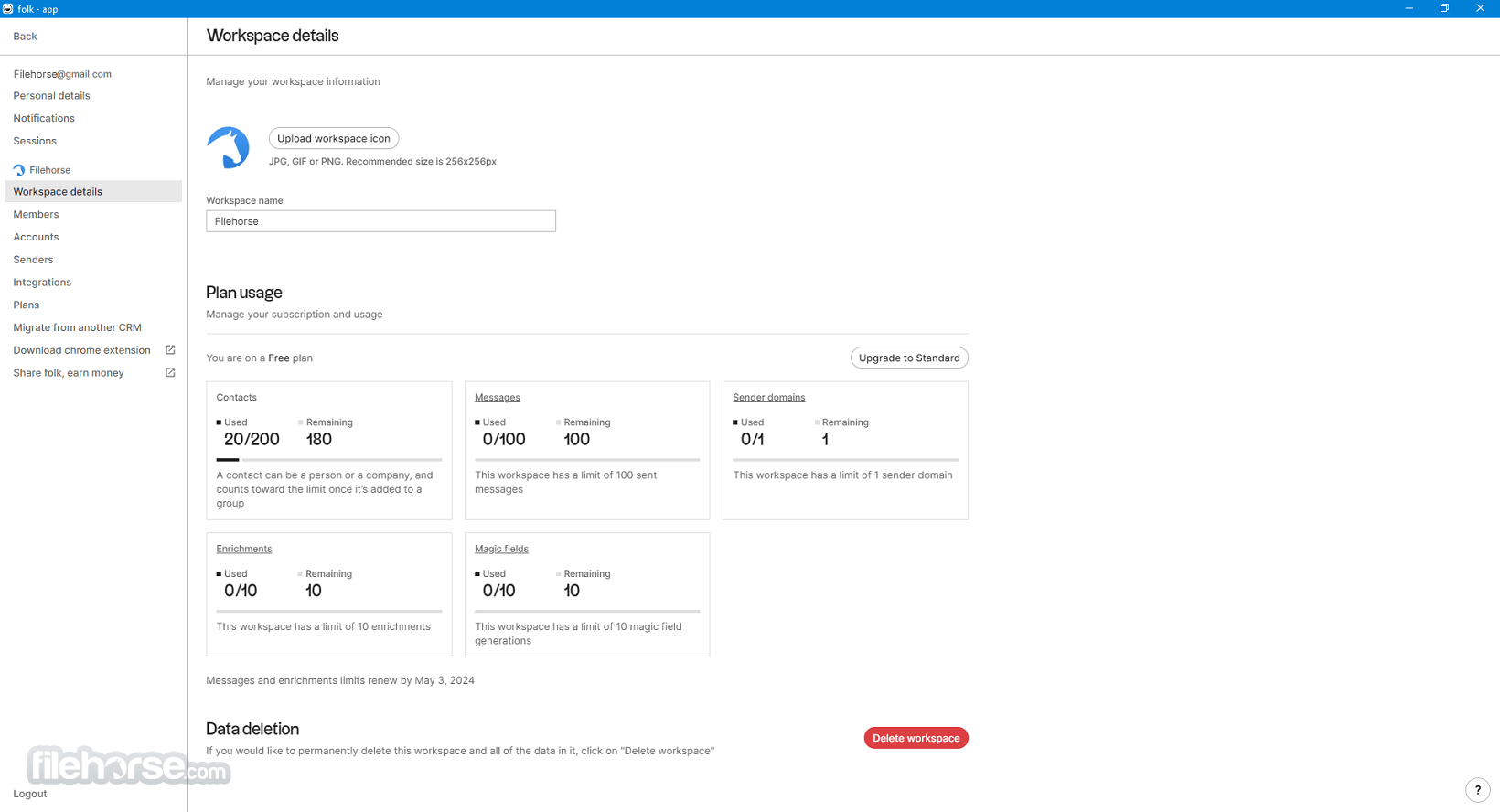Image resolution: width=1500 pixels, height=812 pixels.
Task: Click 'JPG, GIF or PNG' recommended size hint
Action: (382, 162)
